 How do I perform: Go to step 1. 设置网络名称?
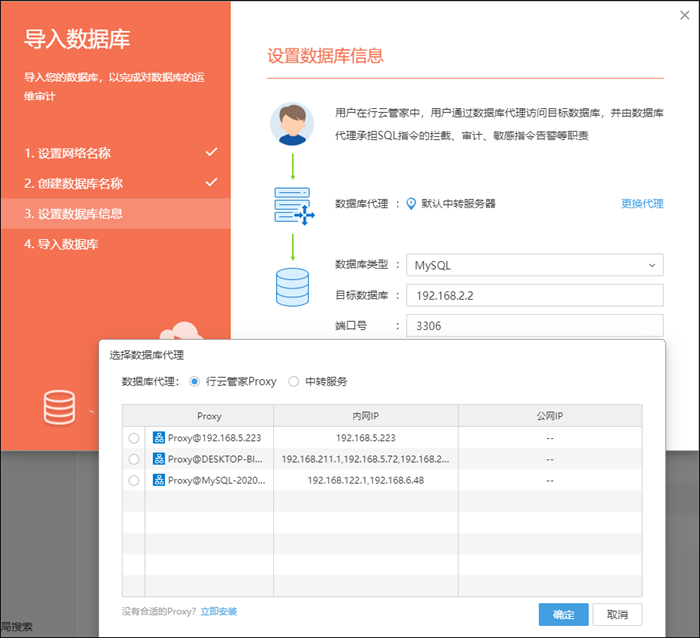(68, 153)
